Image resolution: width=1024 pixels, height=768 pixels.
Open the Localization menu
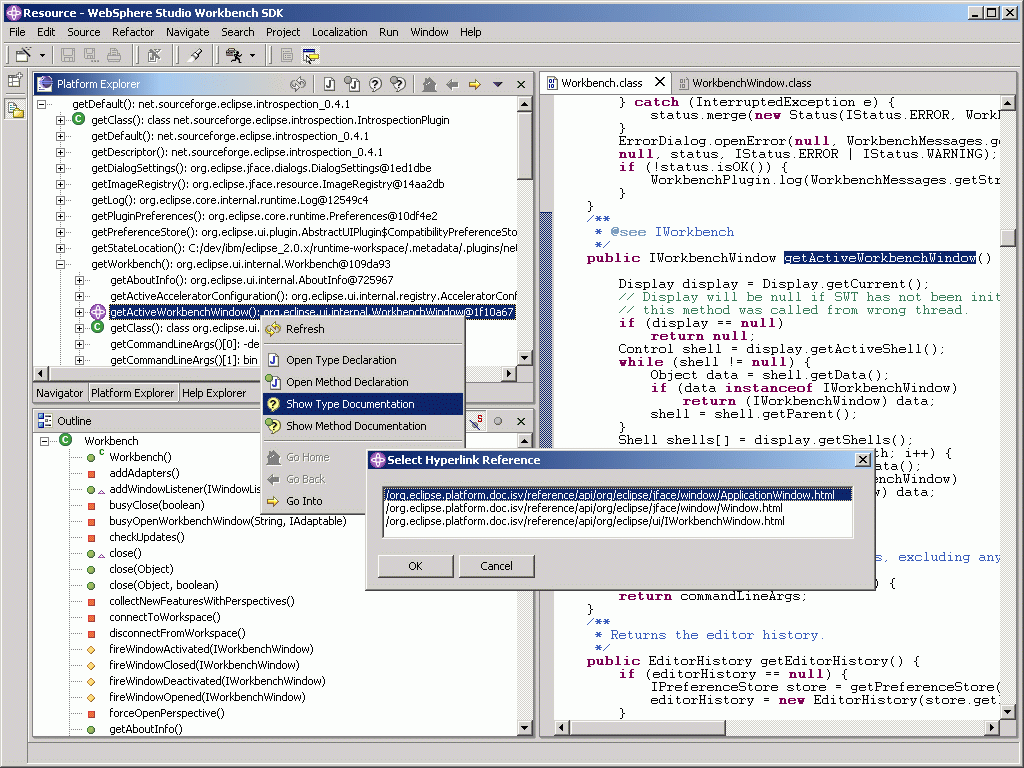(x=339, y=32)
